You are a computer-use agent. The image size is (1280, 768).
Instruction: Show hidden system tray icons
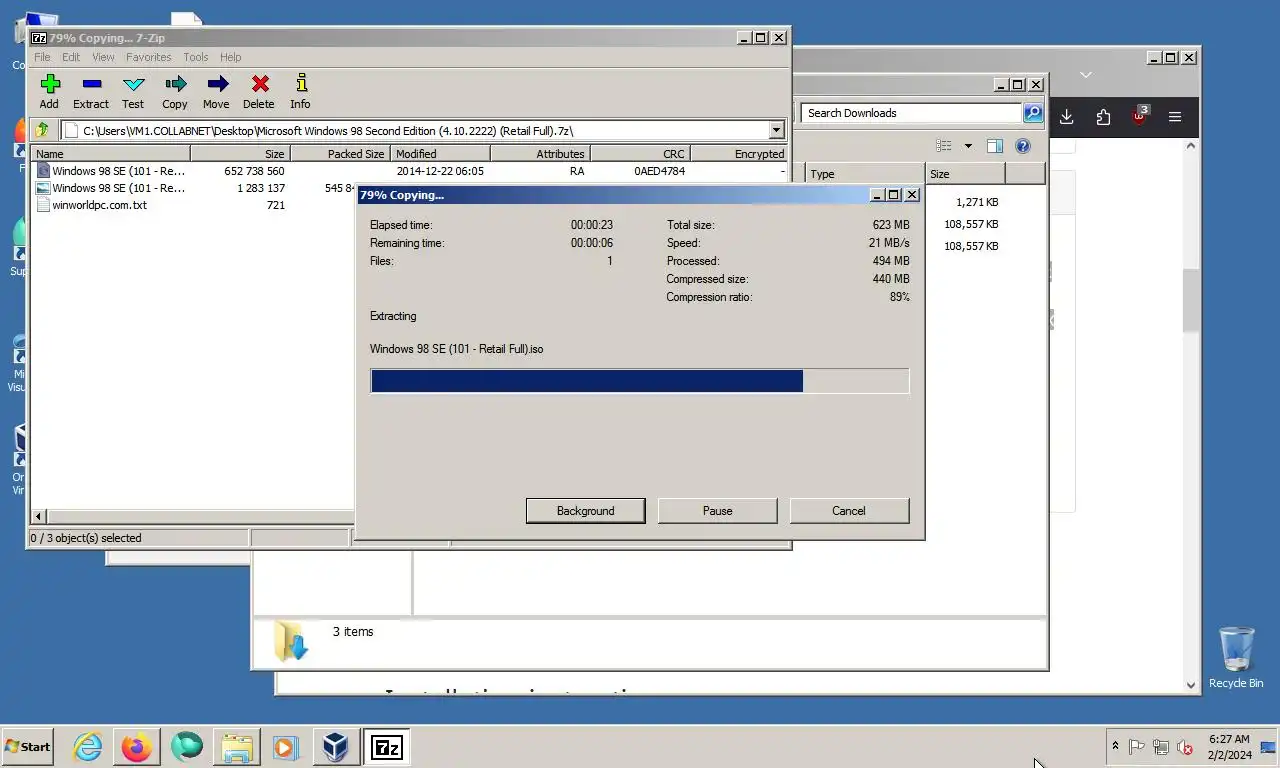click(x=1115, y=746)
